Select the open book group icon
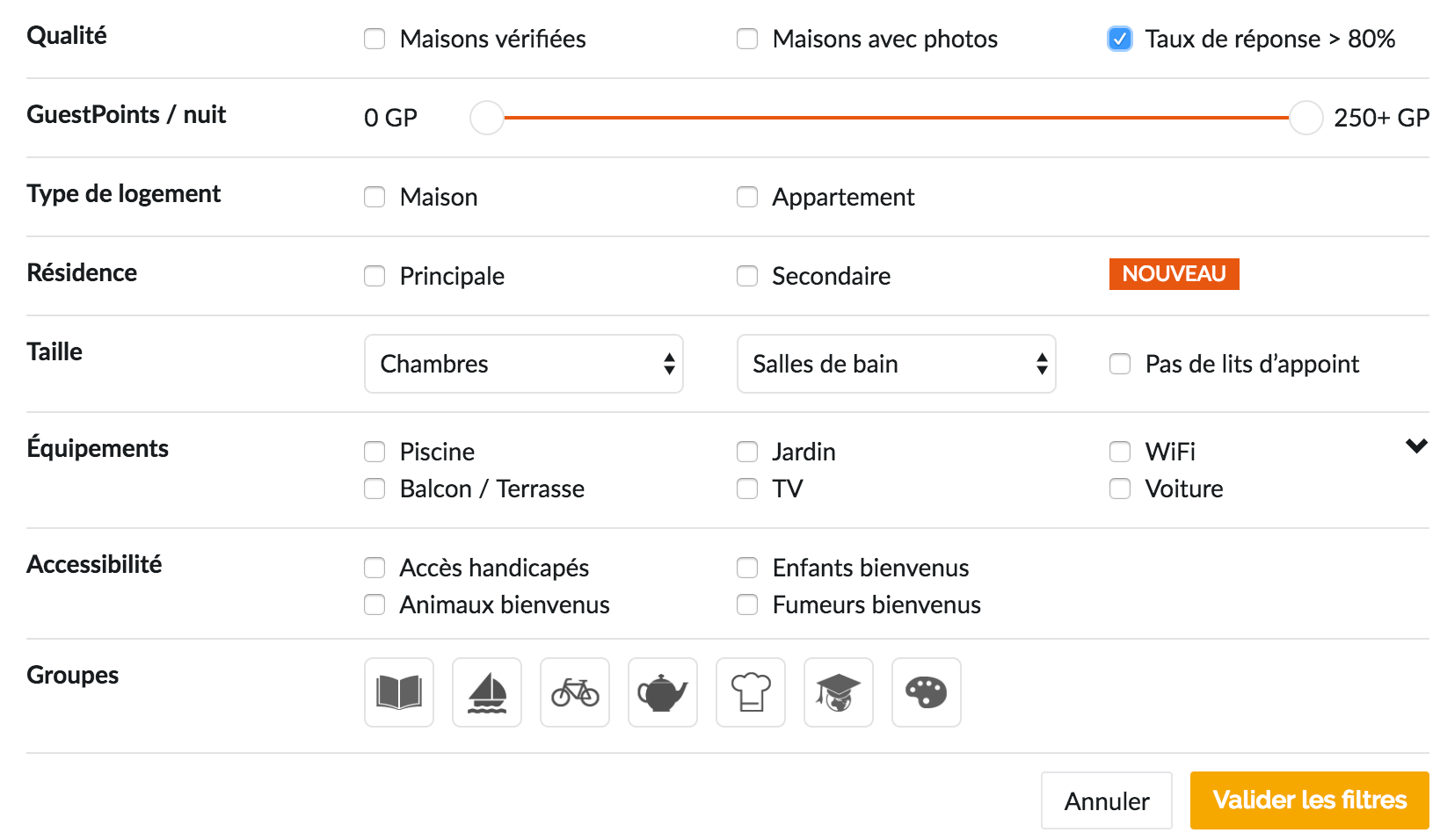The image size is (1440, 840). [x=399, y=692]
